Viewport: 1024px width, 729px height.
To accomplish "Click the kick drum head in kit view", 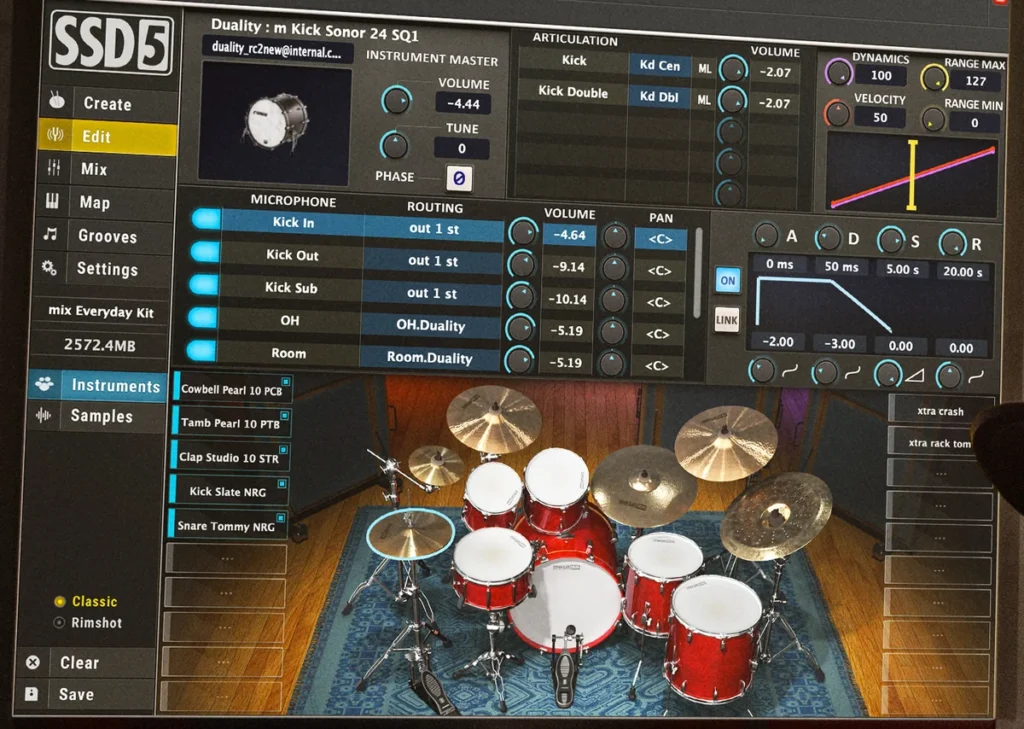I will [x=566, y=604].
